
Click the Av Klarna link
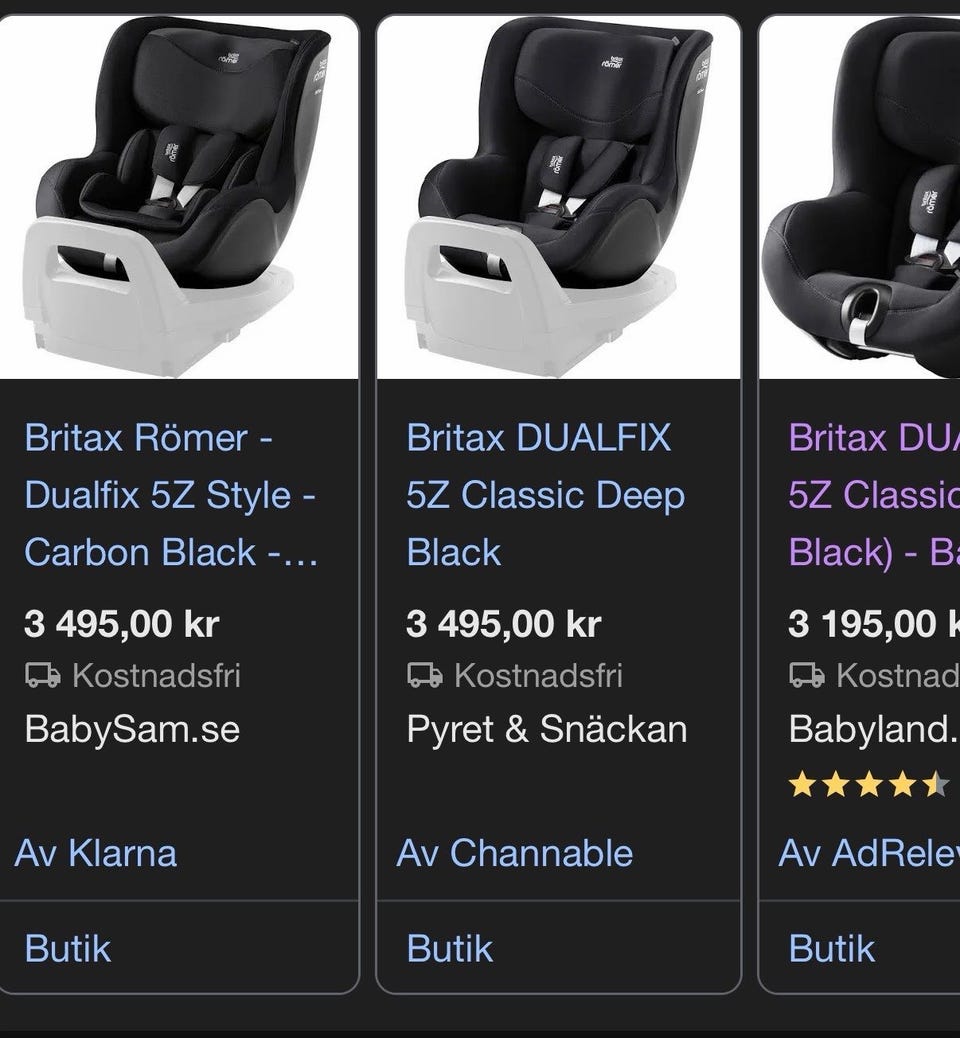click(x=96, y=853)
